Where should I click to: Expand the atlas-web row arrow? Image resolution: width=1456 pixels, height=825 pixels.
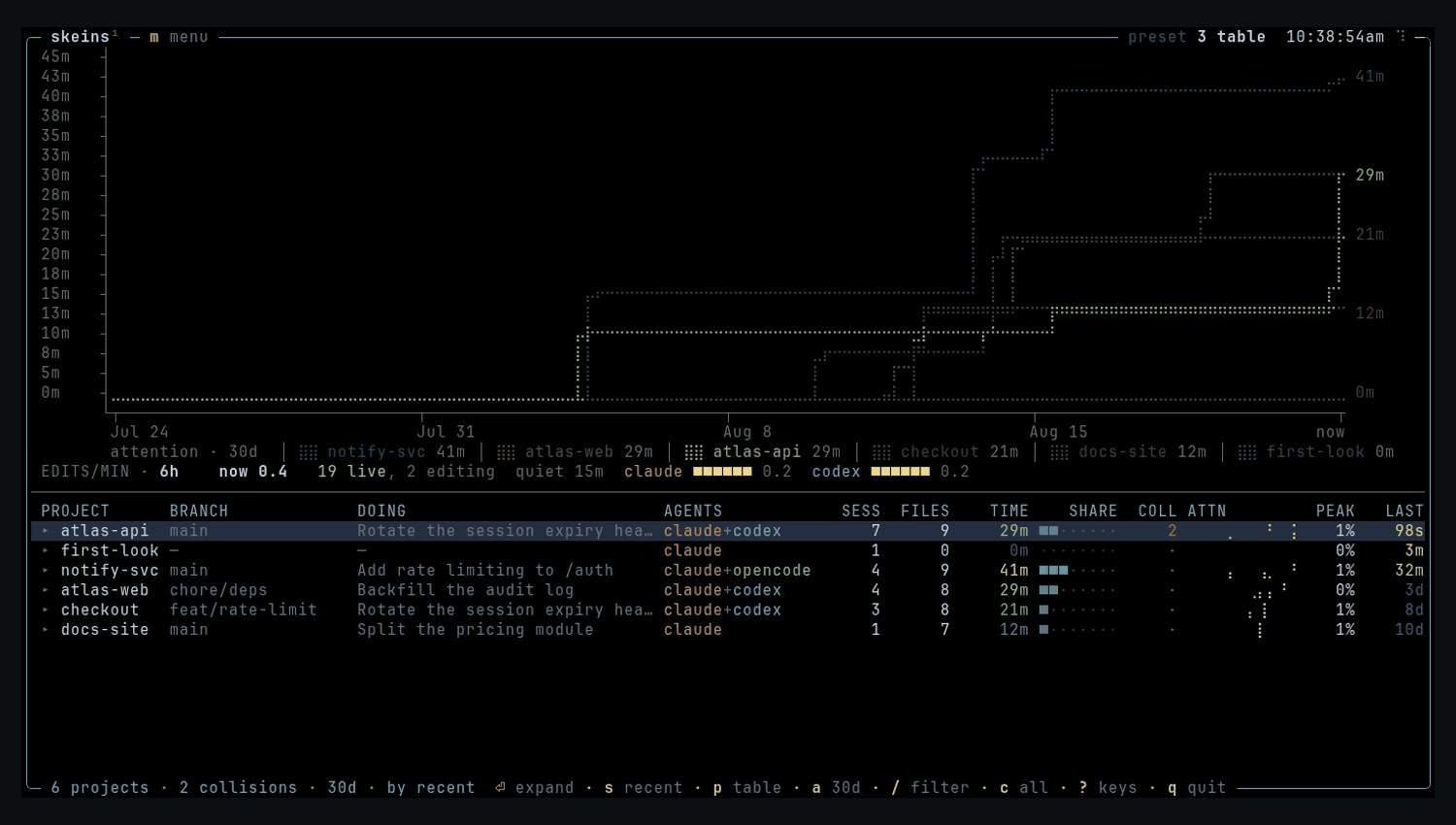46,590
